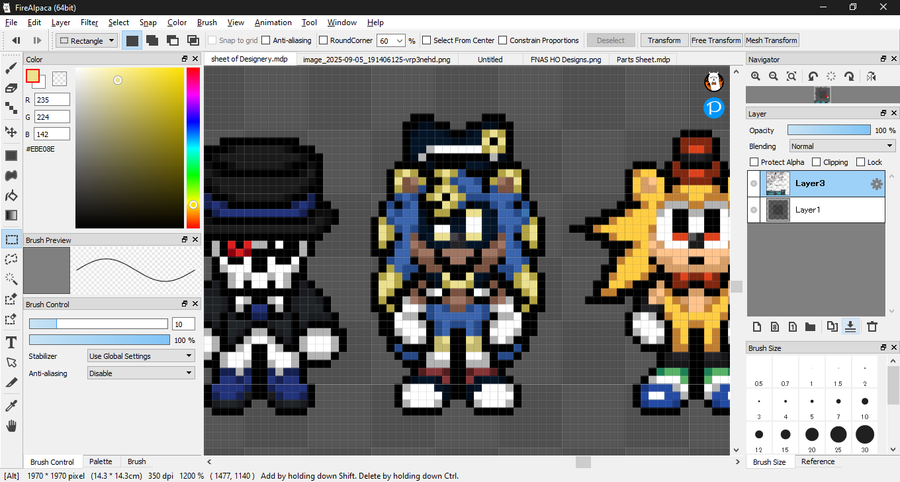Click the Redo arrow in the toolbar
The image size is (900, 482).
(37, 40)
